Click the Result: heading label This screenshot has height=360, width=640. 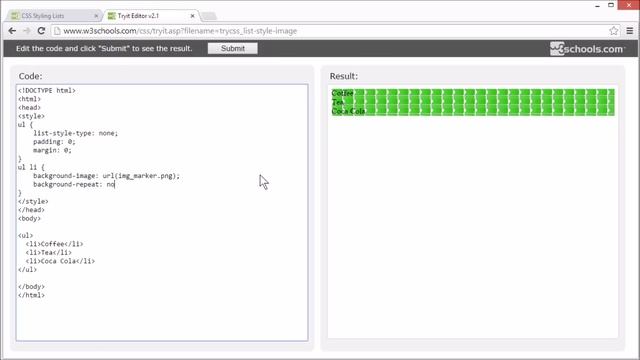tap(344, 76)
